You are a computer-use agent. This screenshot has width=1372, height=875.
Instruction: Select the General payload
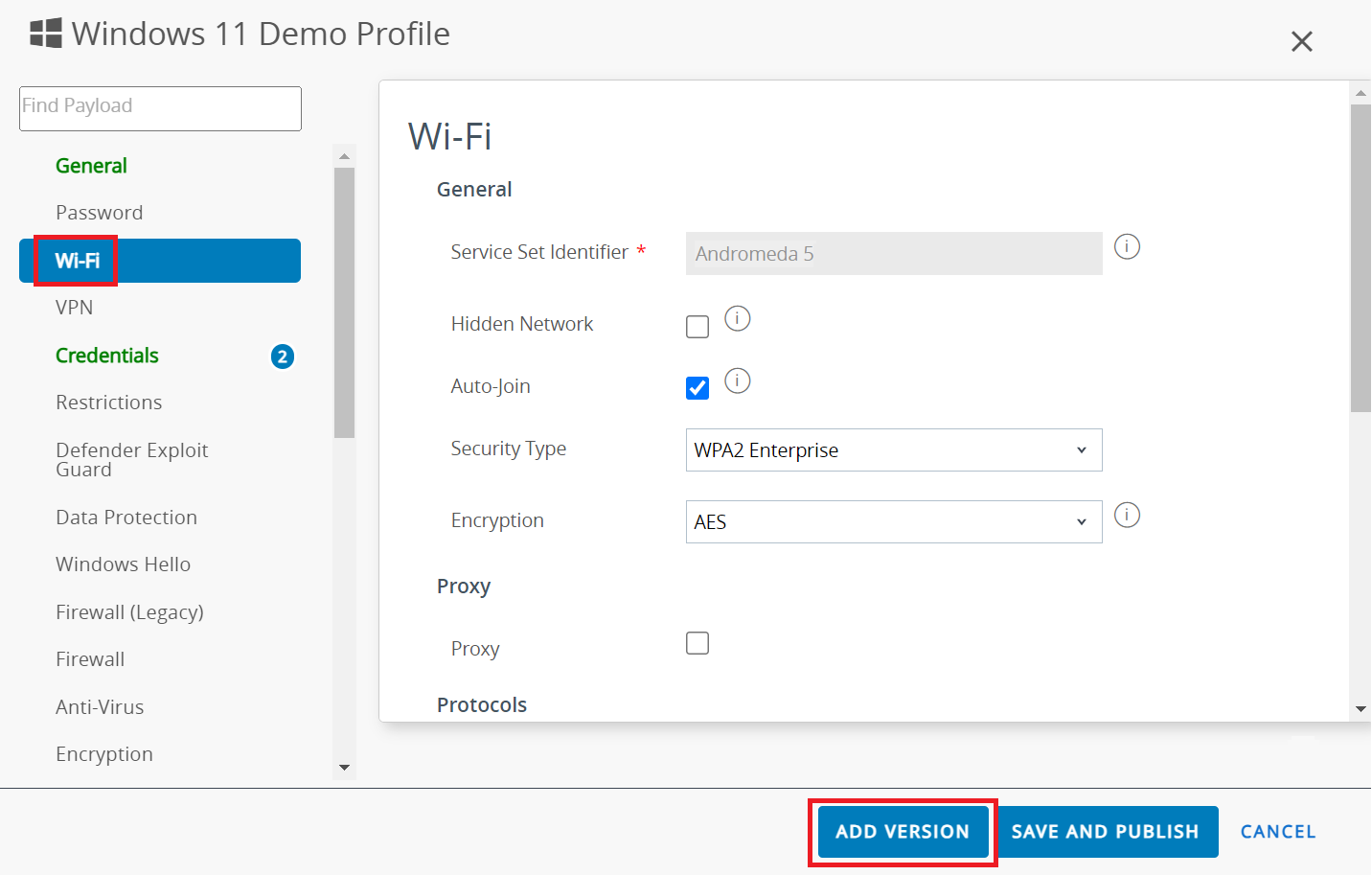(x=91, y=166)
